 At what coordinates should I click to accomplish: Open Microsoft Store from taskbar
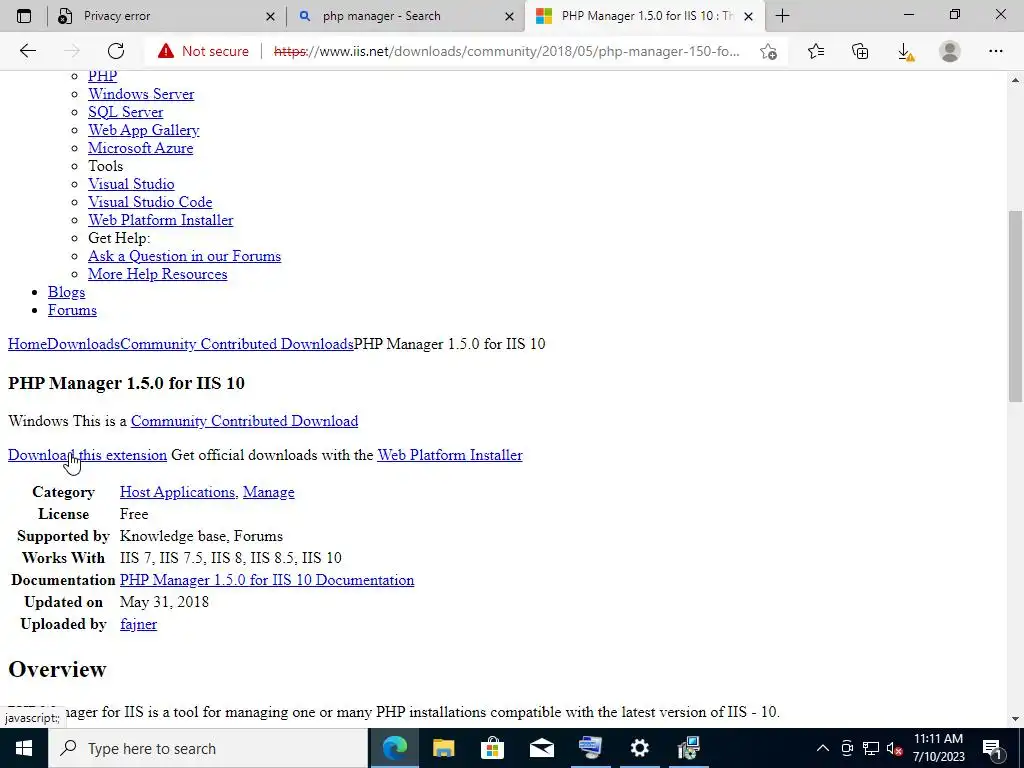pos(492,748)
